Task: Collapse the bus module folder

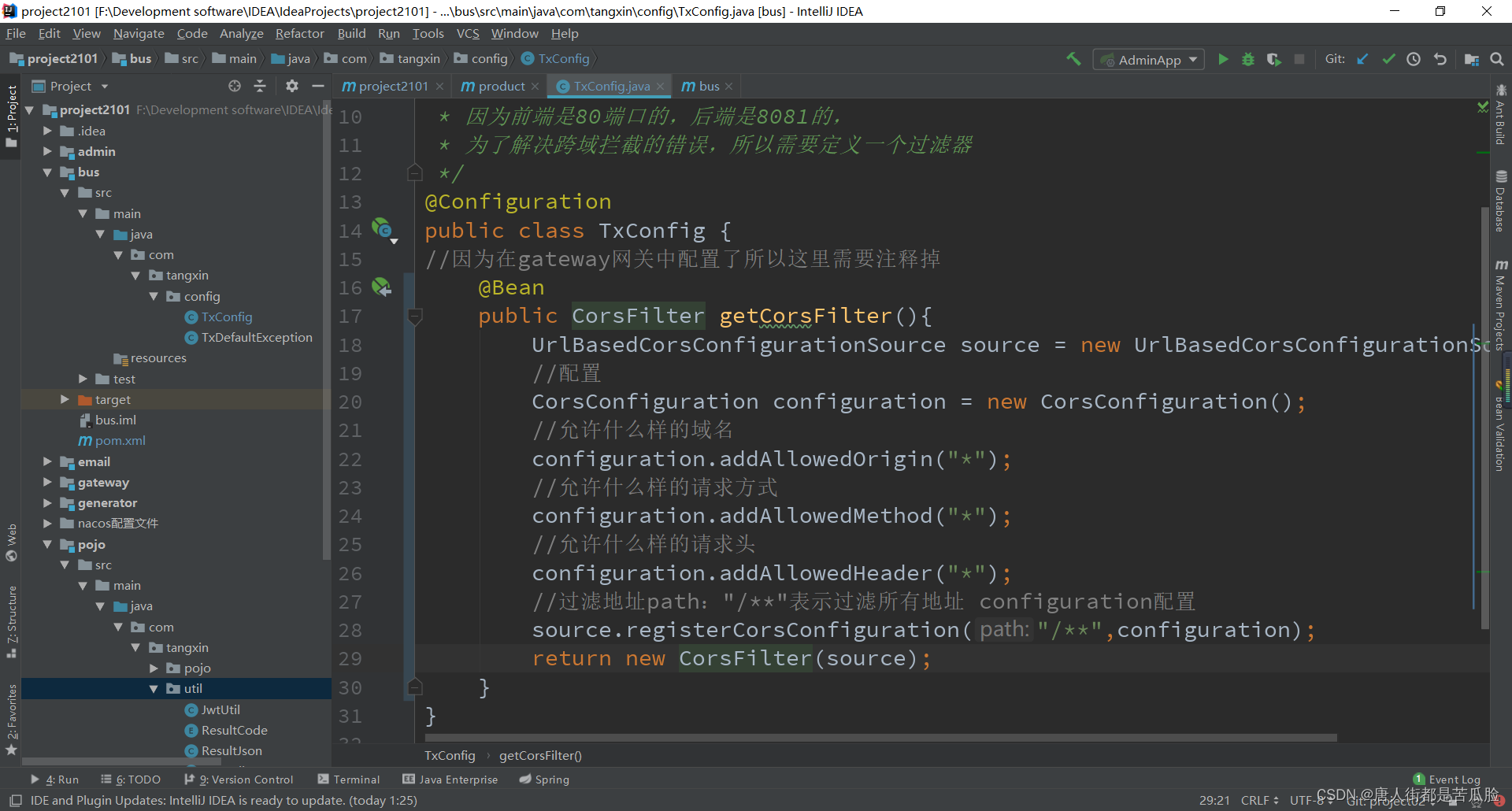Action: (47, 172)
